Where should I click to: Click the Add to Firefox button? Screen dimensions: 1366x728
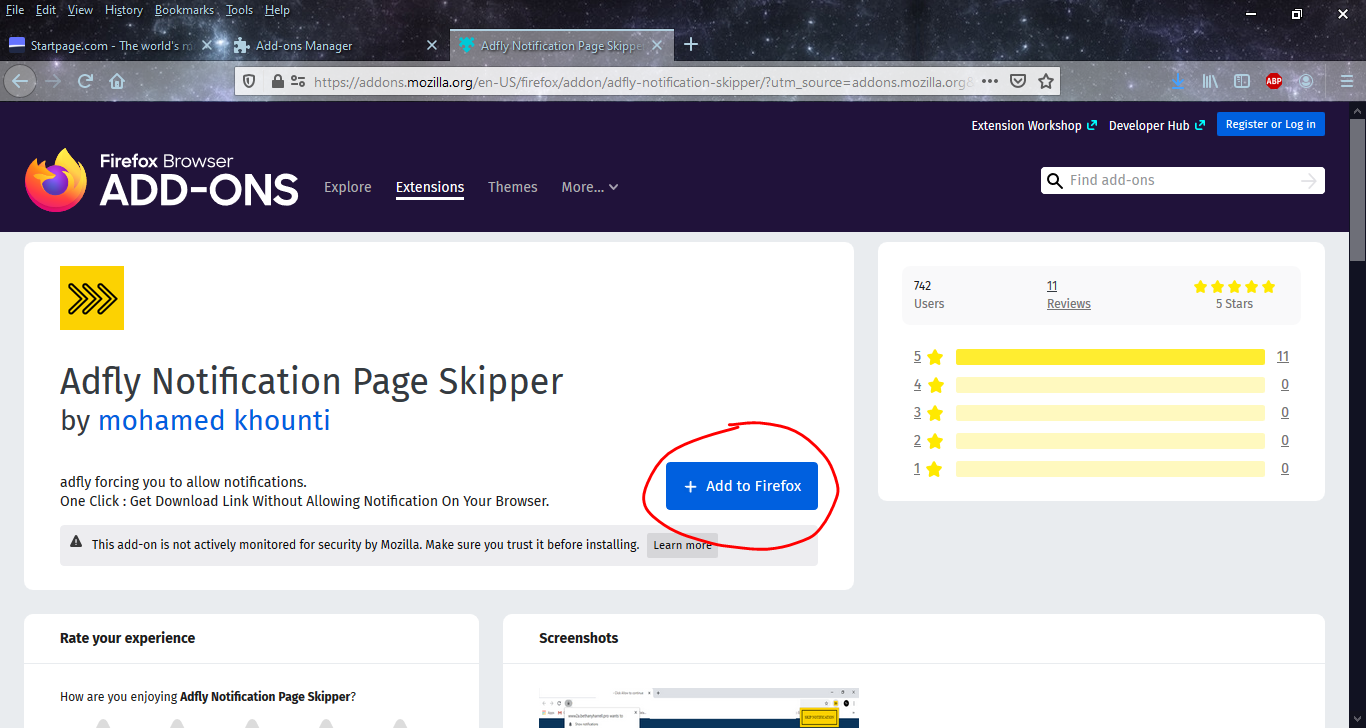pos(742,486)
